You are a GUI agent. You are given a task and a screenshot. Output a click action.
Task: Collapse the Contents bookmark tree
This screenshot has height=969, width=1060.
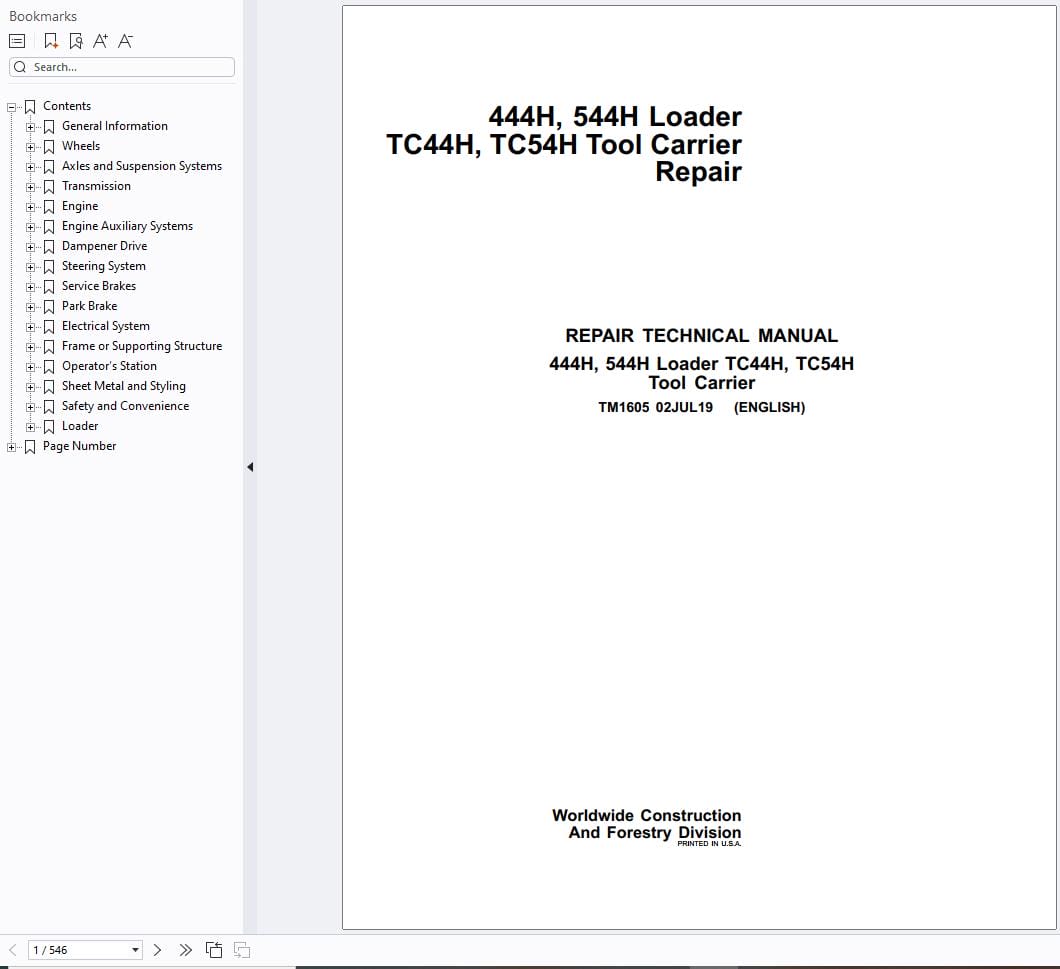11,107
